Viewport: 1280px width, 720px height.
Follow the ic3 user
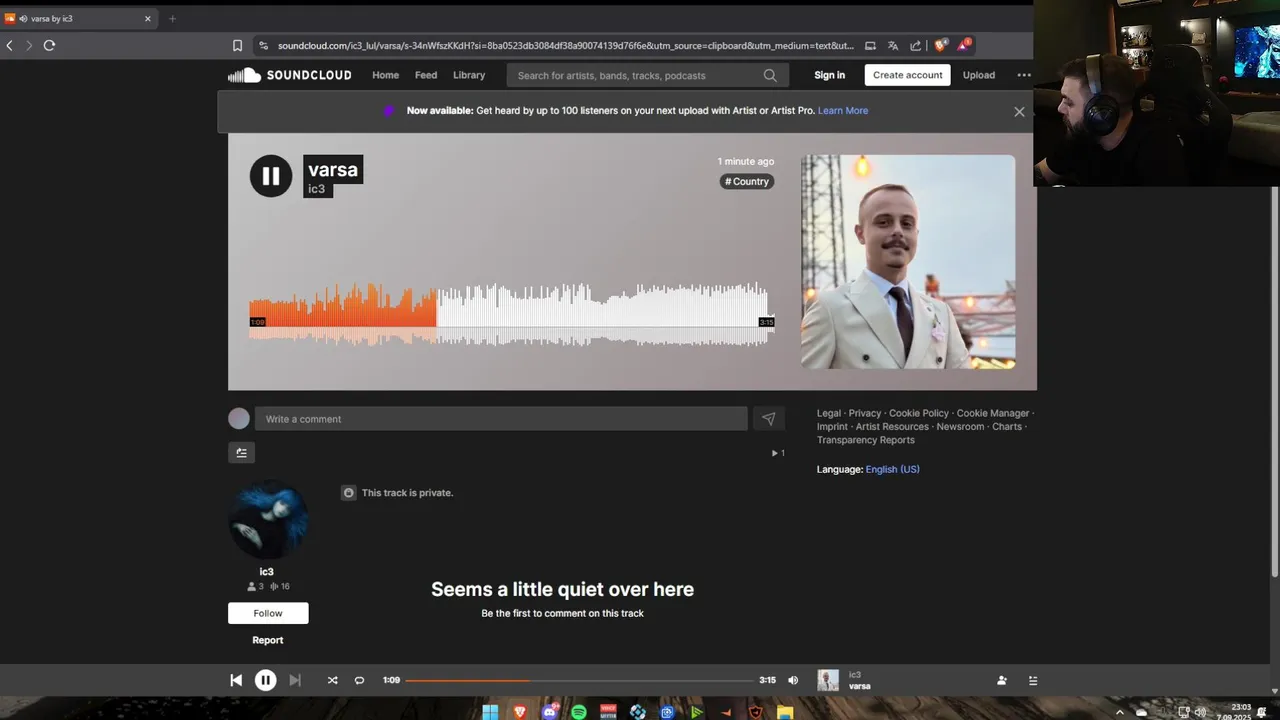click(268, 613)
